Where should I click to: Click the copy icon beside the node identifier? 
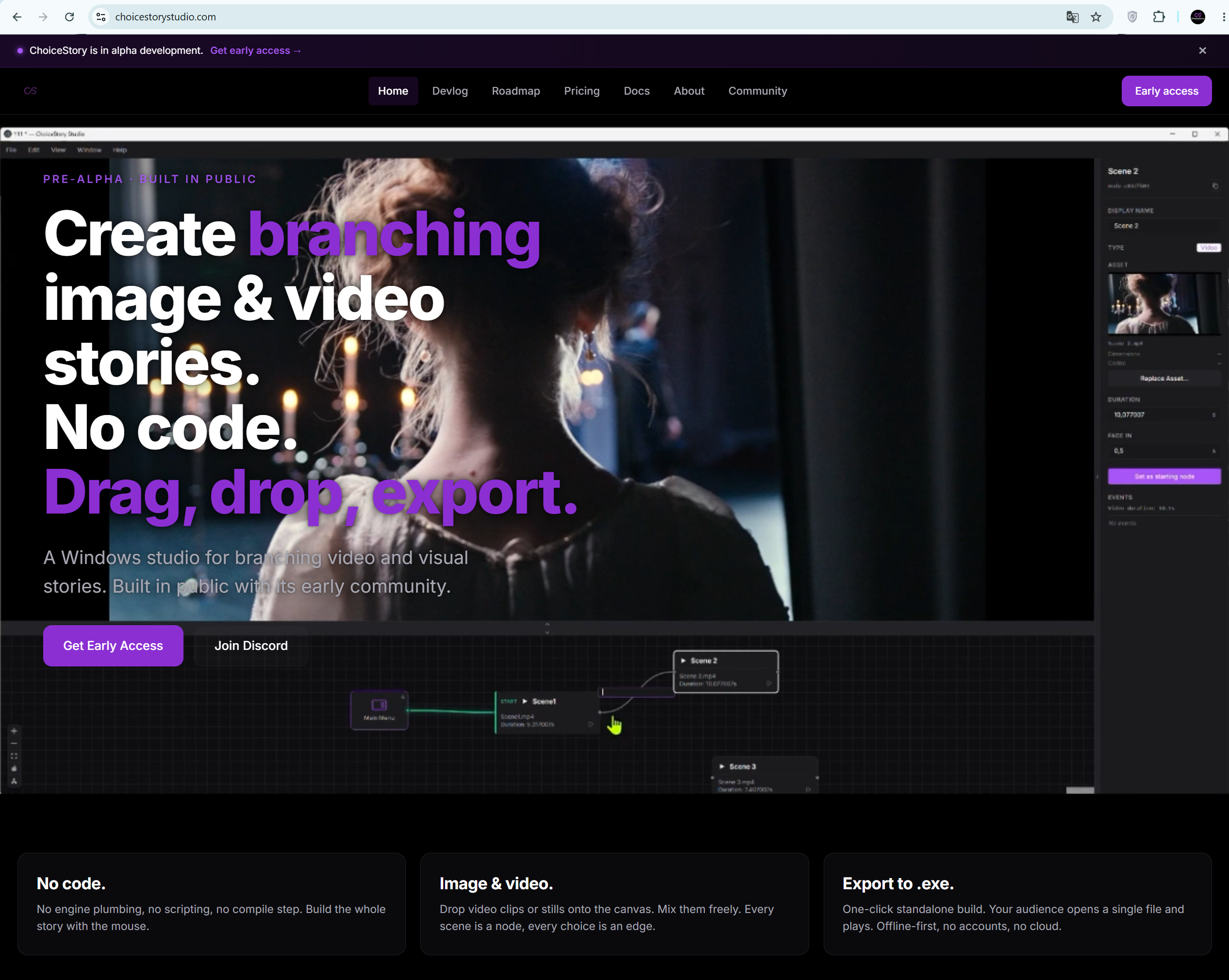click(1215, 186)
